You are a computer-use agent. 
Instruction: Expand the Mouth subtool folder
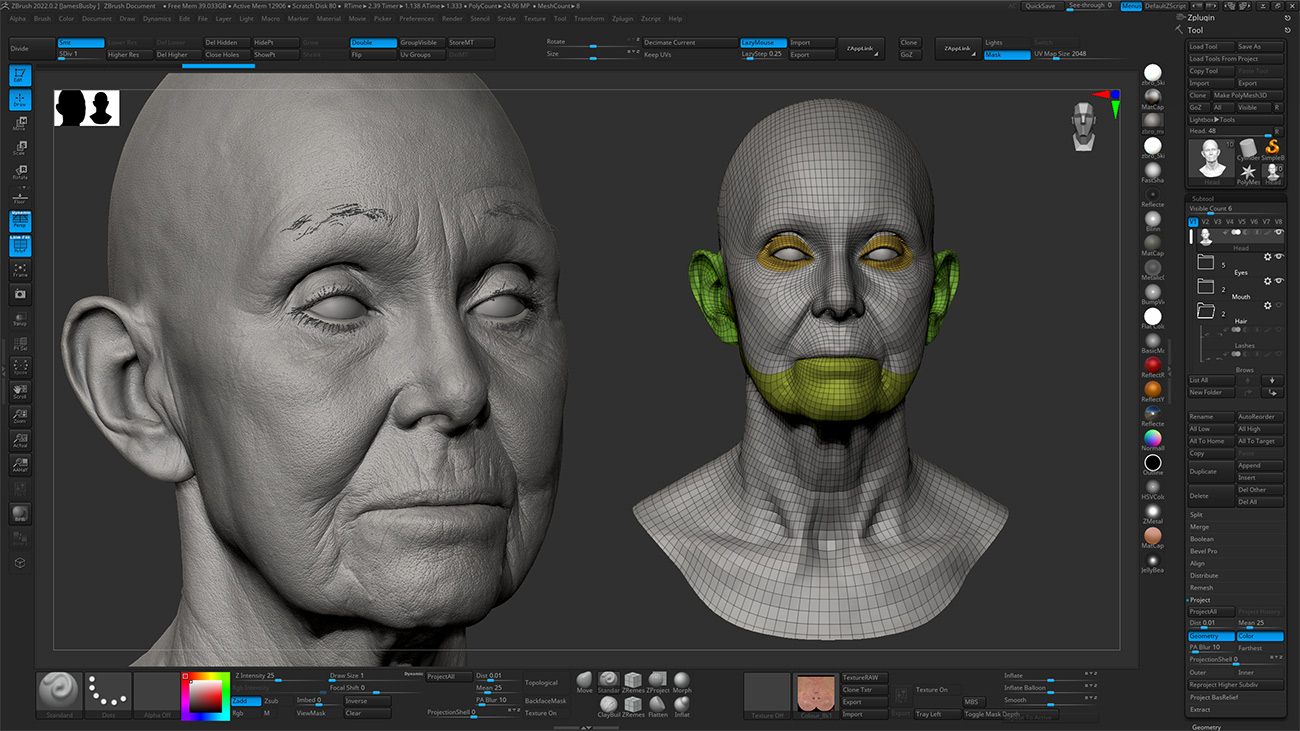(x=1205, y=288)
